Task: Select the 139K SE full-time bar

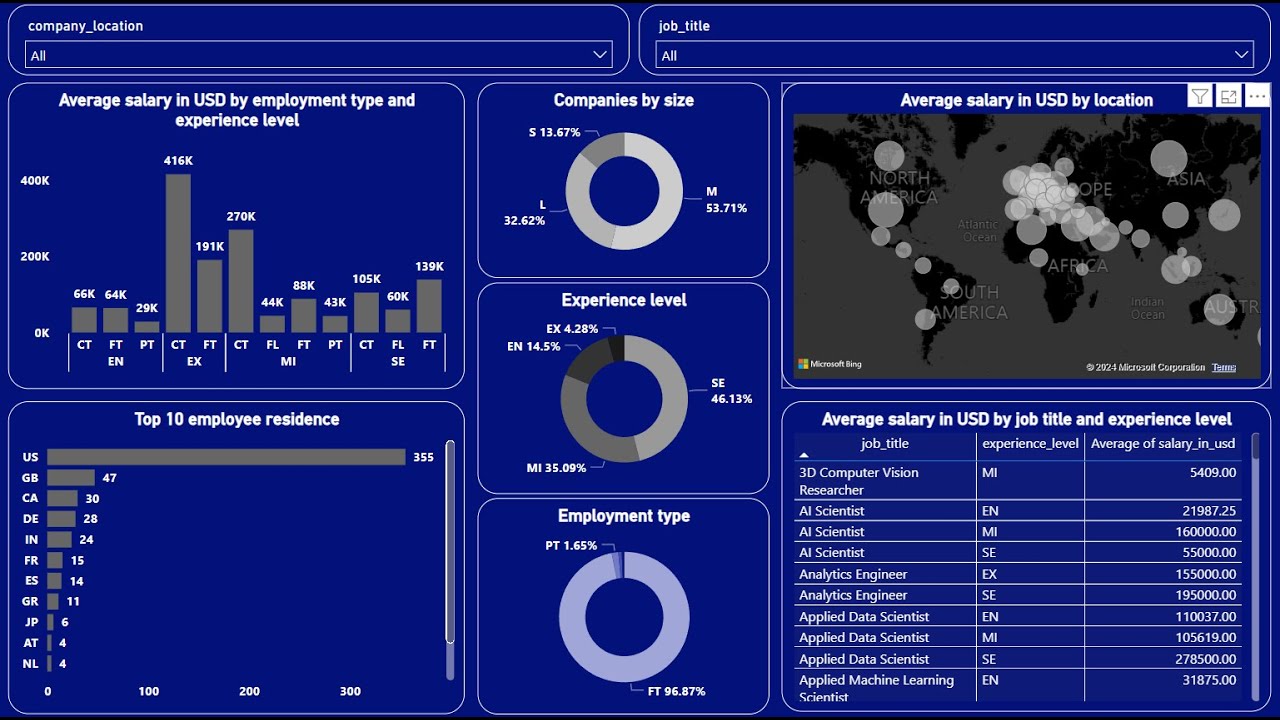Action: coord(429,306)
